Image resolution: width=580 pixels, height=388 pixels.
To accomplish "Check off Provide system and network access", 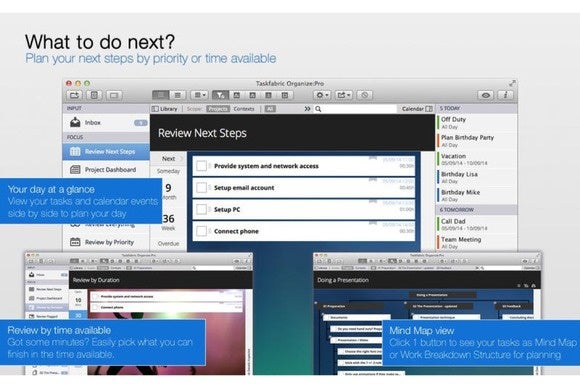I will (x=201, y=166).
